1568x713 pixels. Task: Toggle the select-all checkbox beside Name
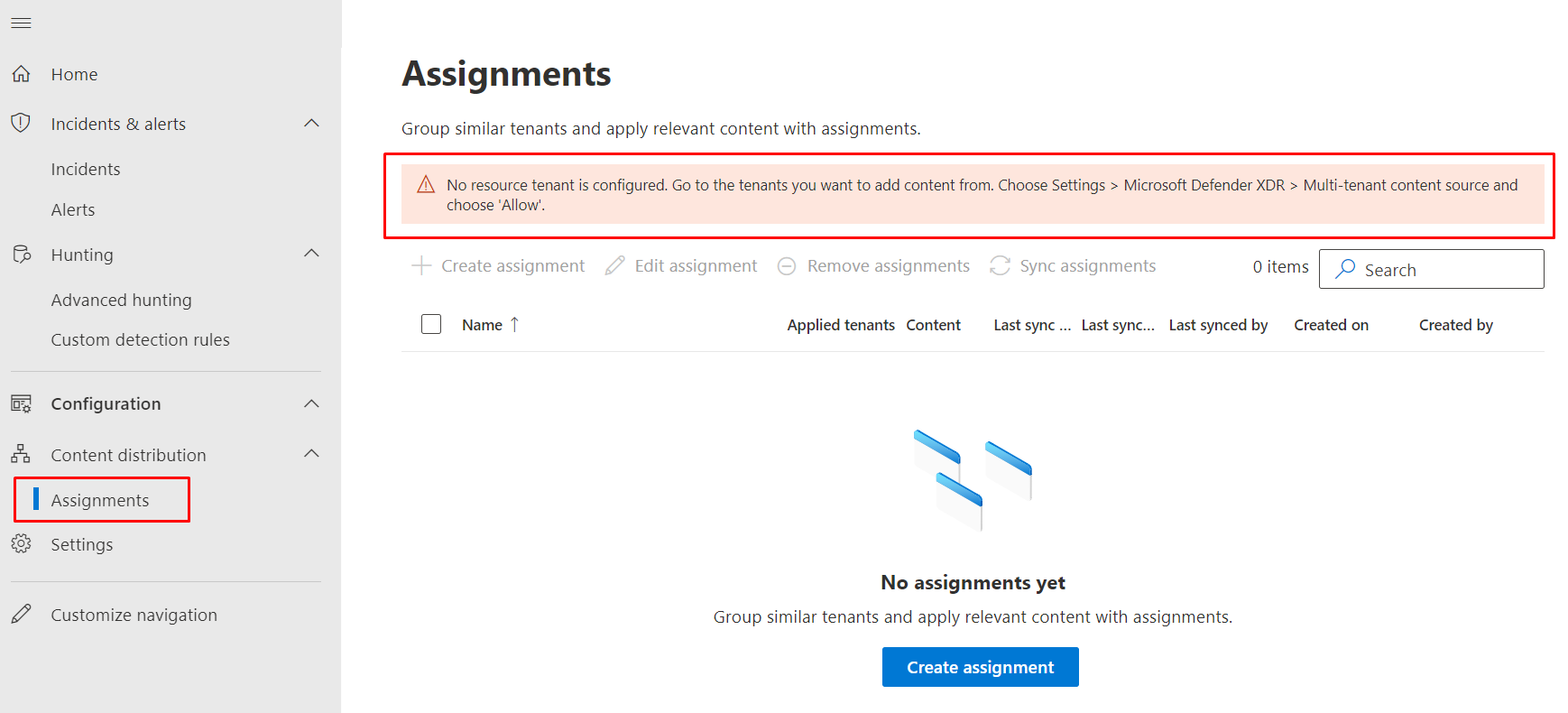pyautogui.click(x=431, y=324)
